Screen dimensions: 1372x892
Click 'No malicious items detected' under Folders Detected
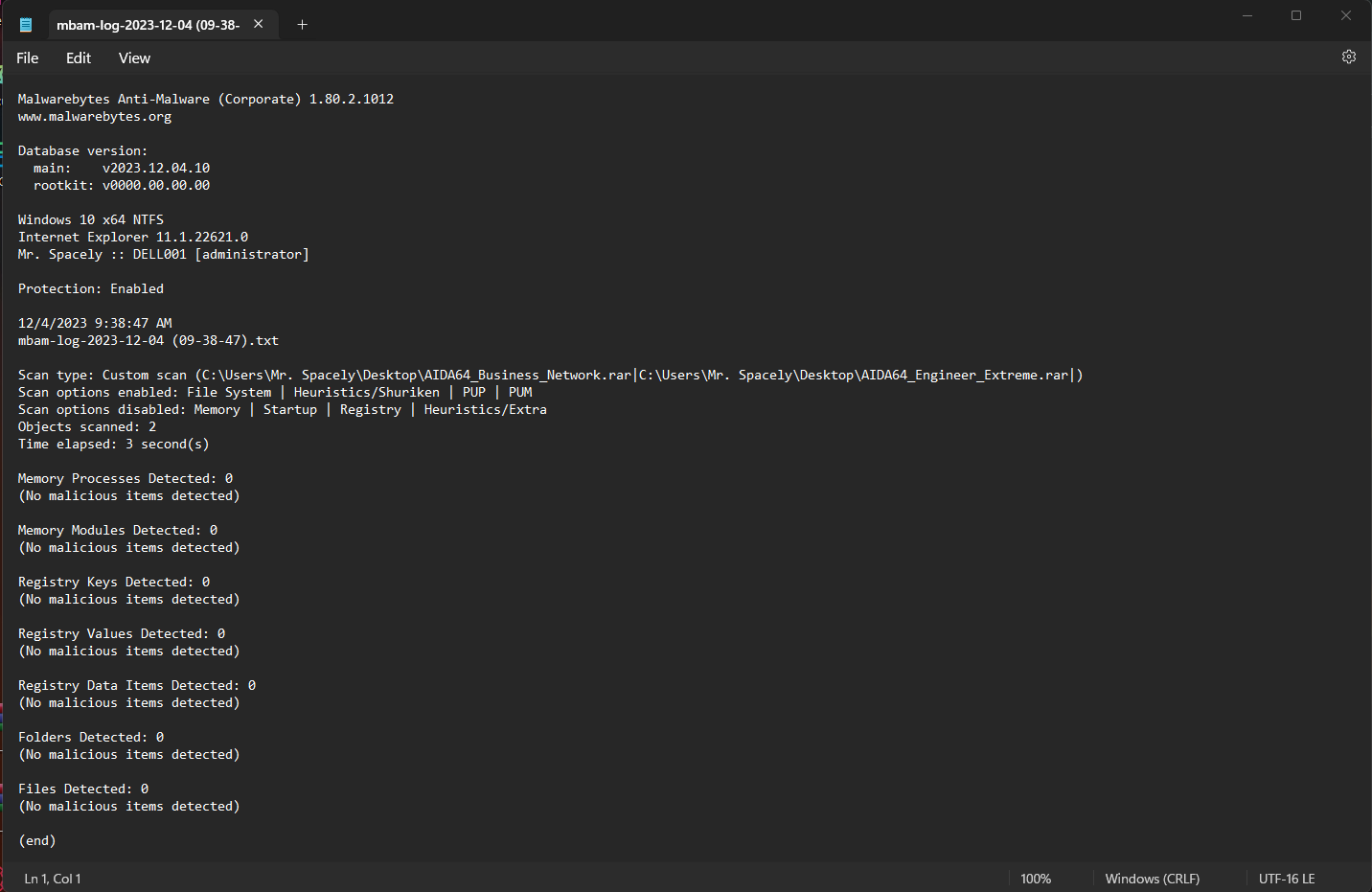coord(129,755)
